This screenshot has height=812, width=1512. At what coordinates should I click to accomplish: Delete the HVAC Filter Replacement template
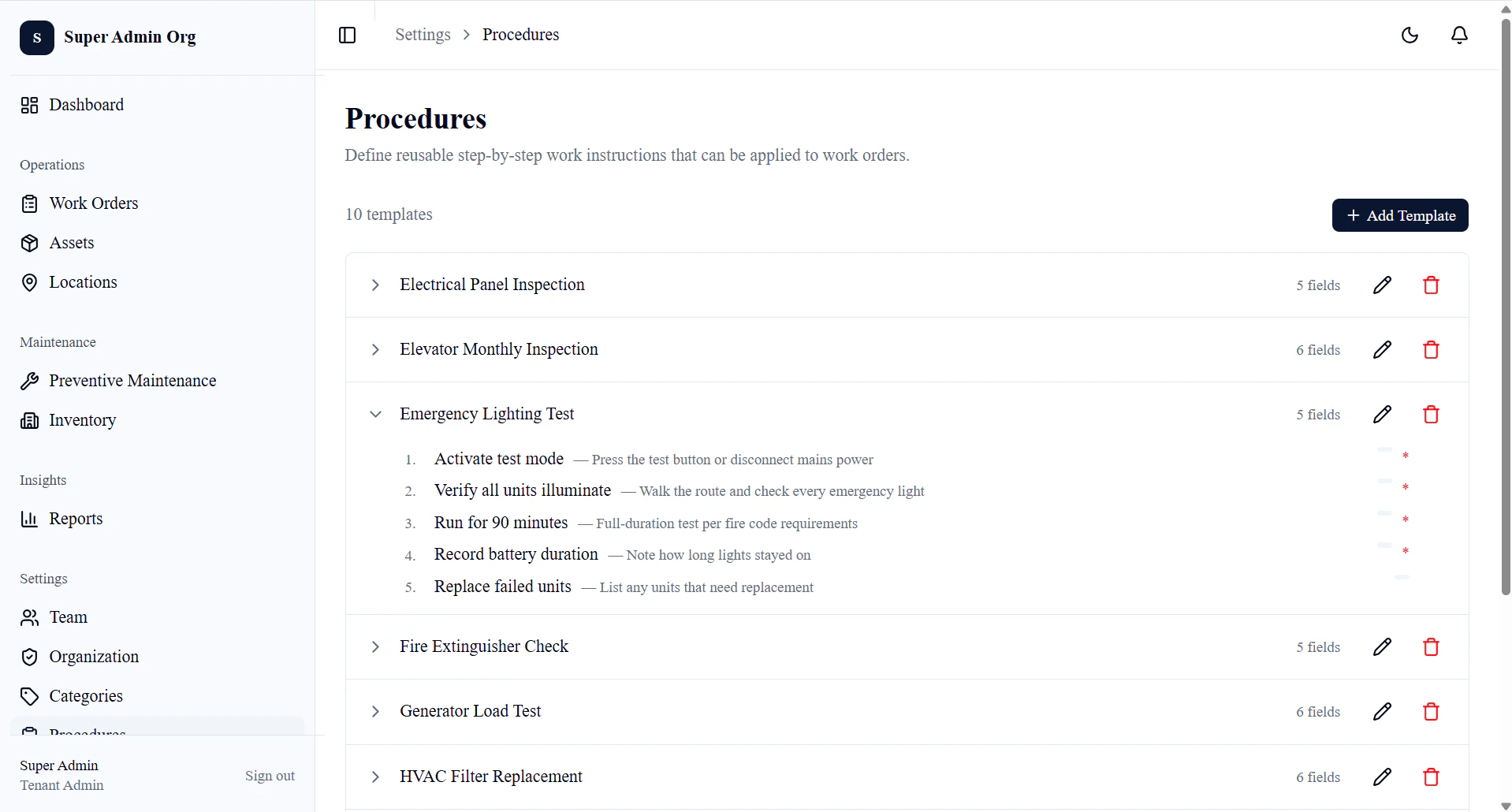(x=1432, y=777)
